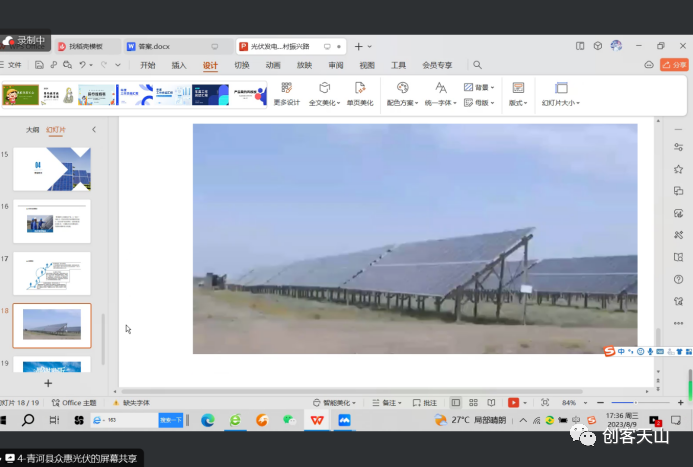Viewport: 693px width, 467px height.
Task: Toggle Sogou input Chinese/English mode
Action: 621,352
